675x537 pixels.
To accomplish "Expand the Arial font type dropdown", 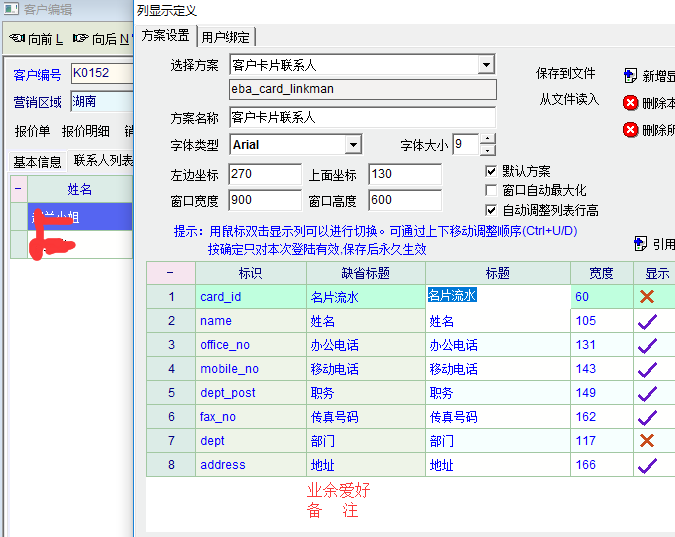I will point(352,145).
